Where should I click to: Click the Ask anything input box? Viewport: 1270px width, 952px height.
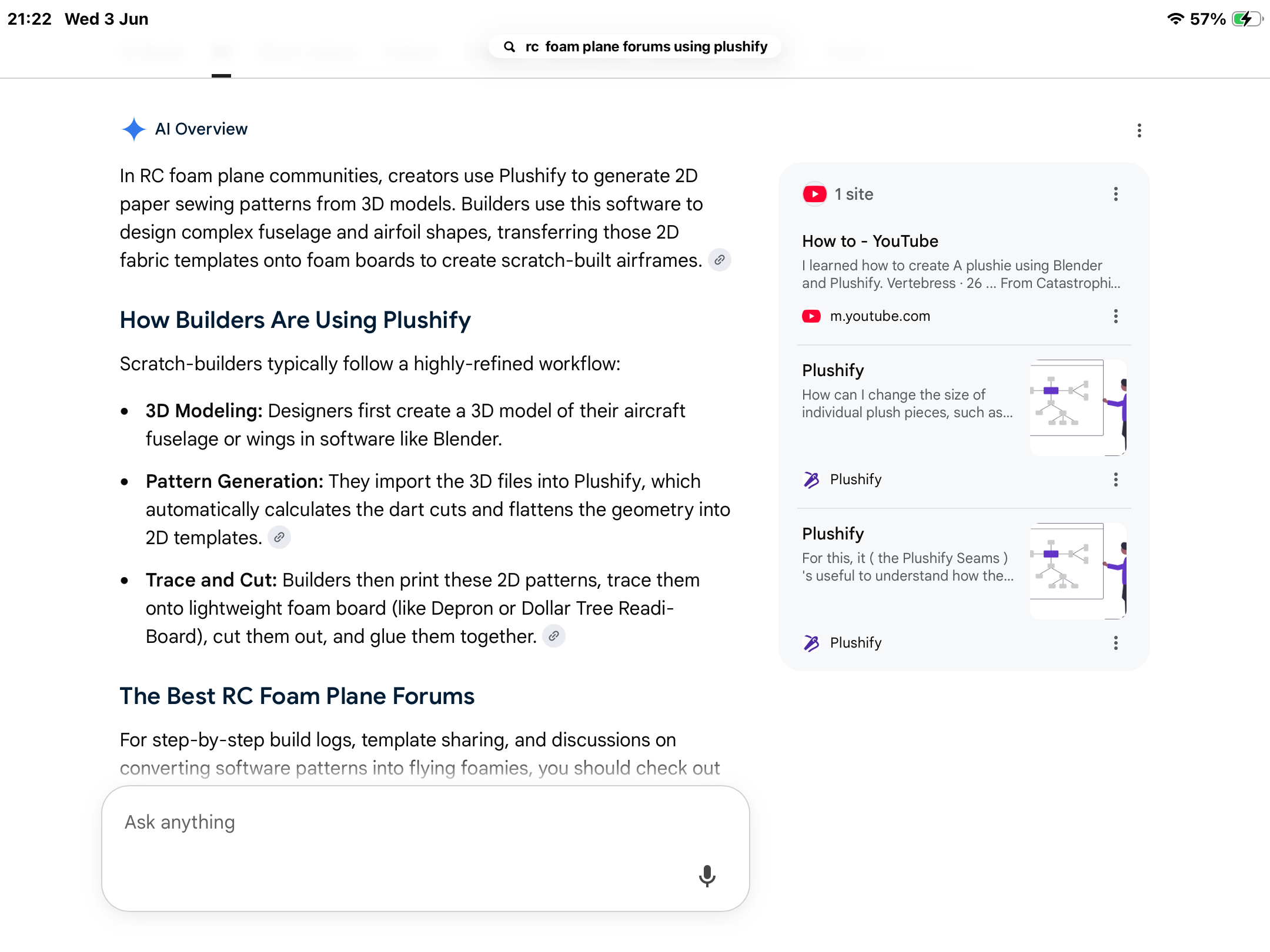coord(426,849)
